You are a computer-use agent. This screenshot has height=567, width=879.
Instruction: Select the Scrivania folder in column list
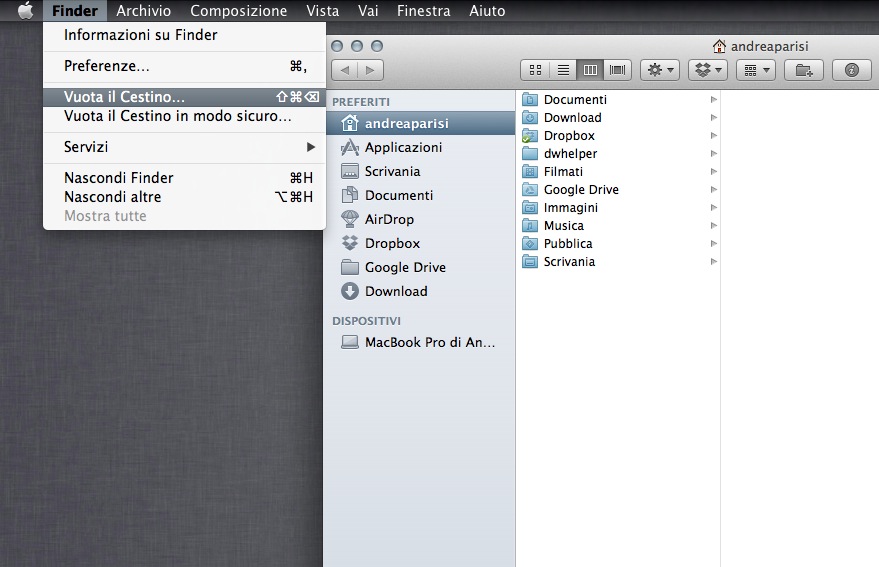pyautogui.click(x=619, y=261)
